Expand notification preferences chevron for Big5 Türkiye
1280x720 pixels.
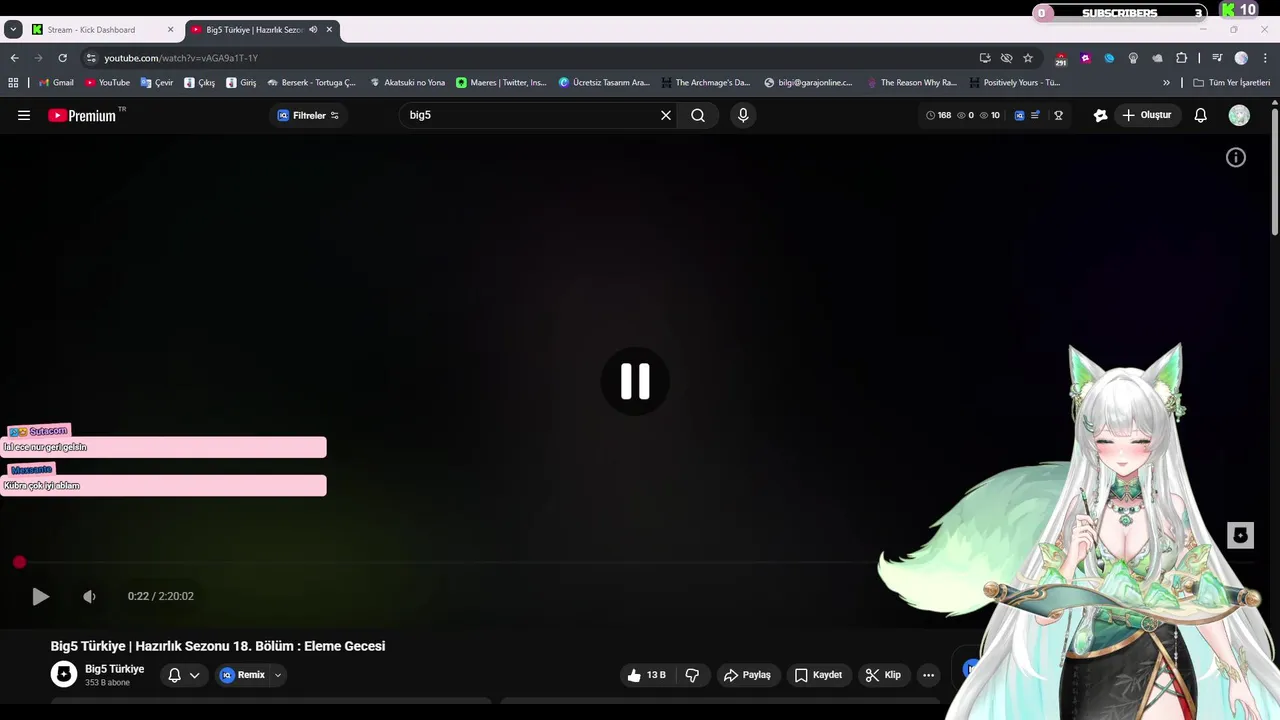(x=194, y=675)
